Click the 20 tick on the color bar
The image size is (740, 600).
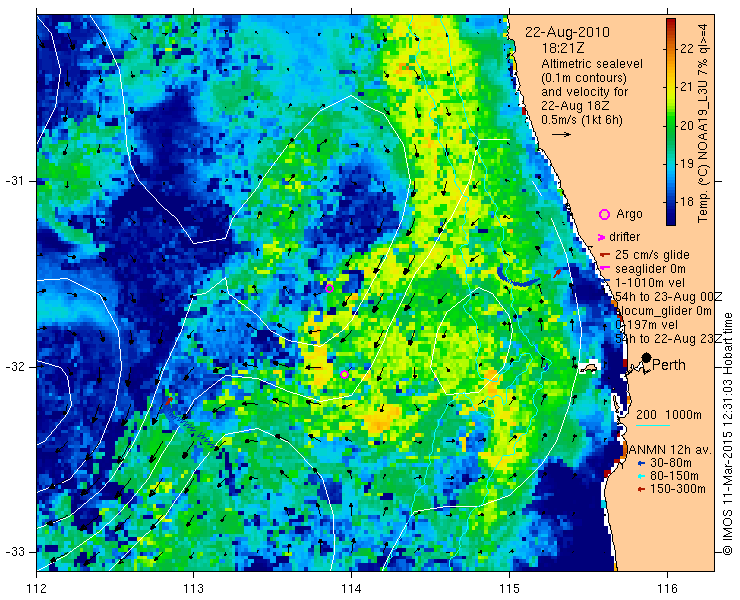point(687,126)
